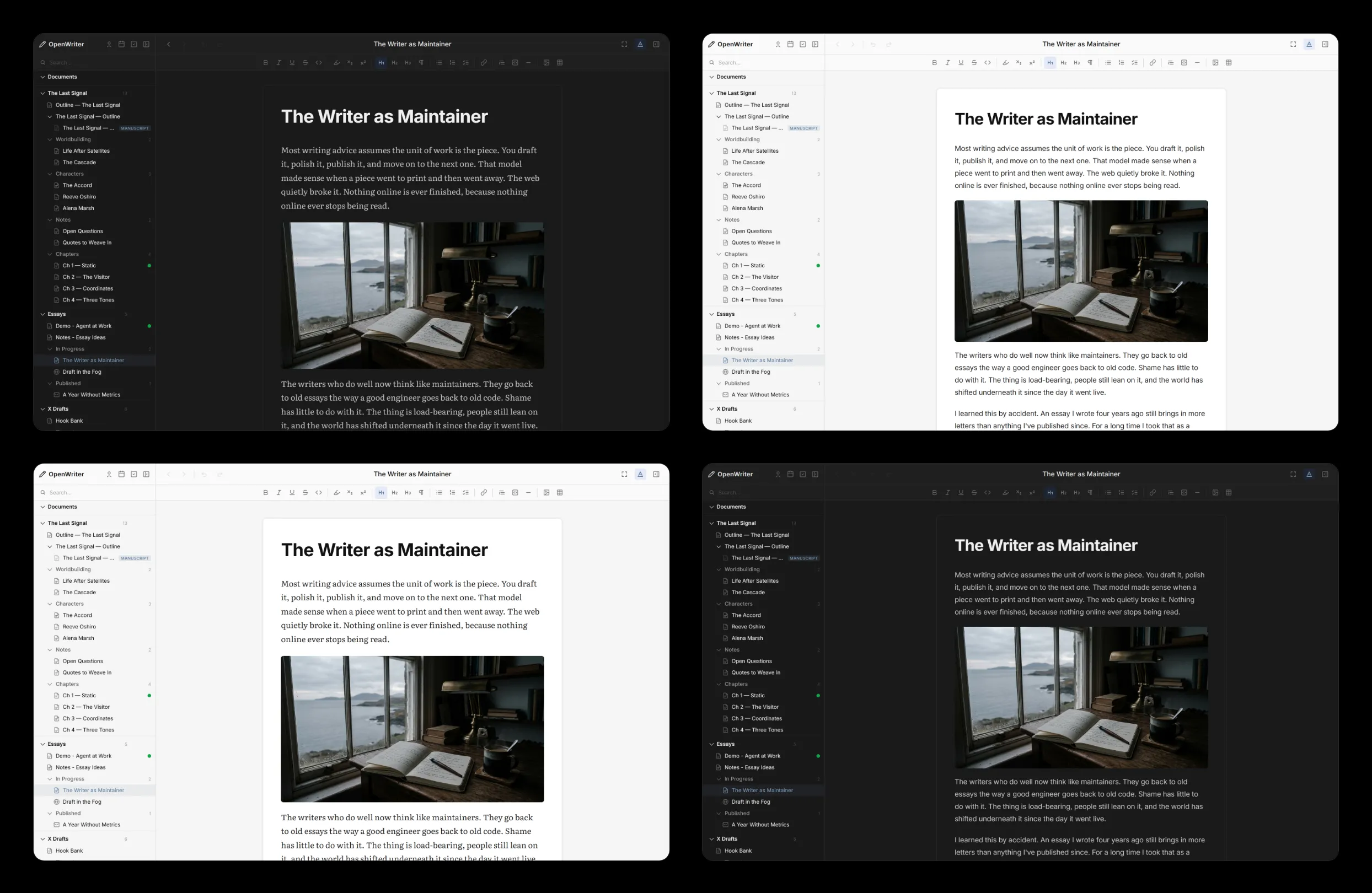Insert checklist in the top-right light window
1372x893 pixels.
pos(1134,63)
